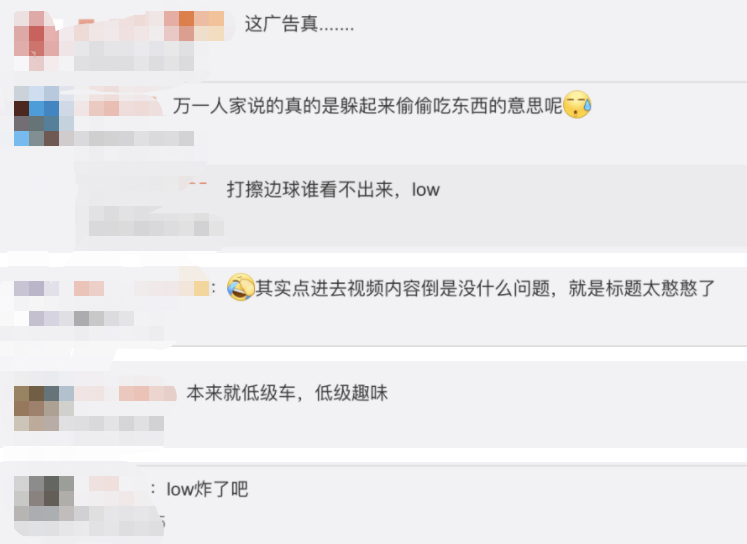Open the blue avatar beside "万一人家说的" comment
This screenshot has width=747, height=544.
click(37, 116)
